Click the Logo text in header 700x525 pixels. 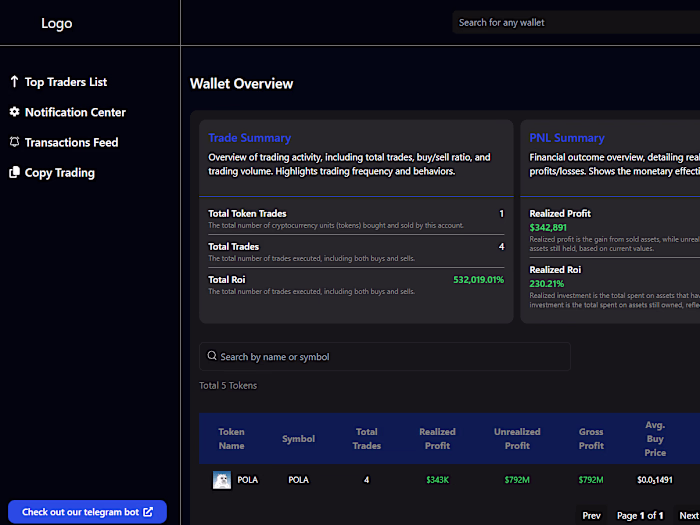[x=57, y=23]
